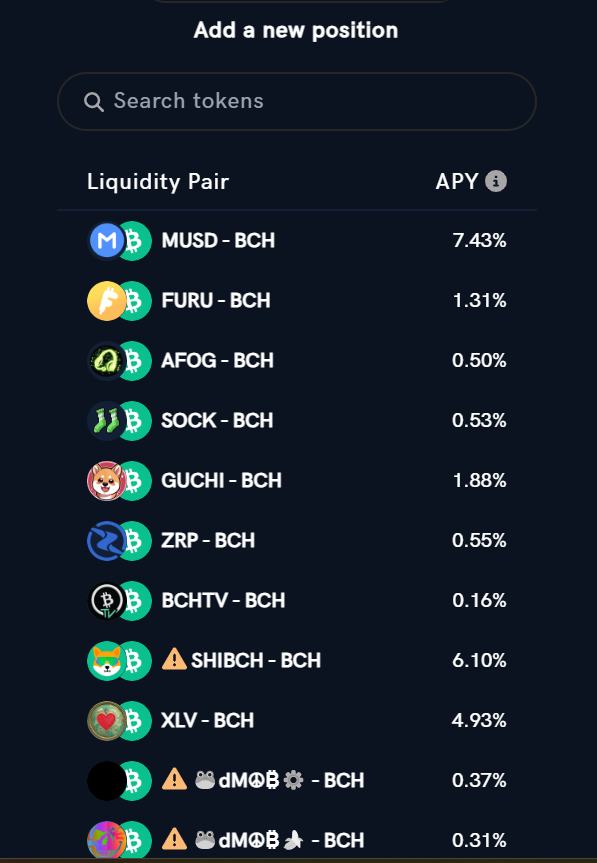Image resolution: width=597 pixels, height=863 pixels.
Task: Choose the XLV - BCH pair row
Action: click(297, 720)
